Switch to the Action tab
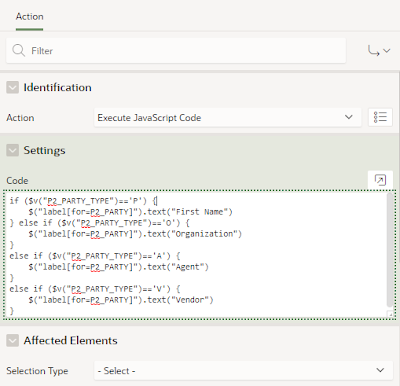Viewport: 400px width, 386px height. click(x=30, y=17)
